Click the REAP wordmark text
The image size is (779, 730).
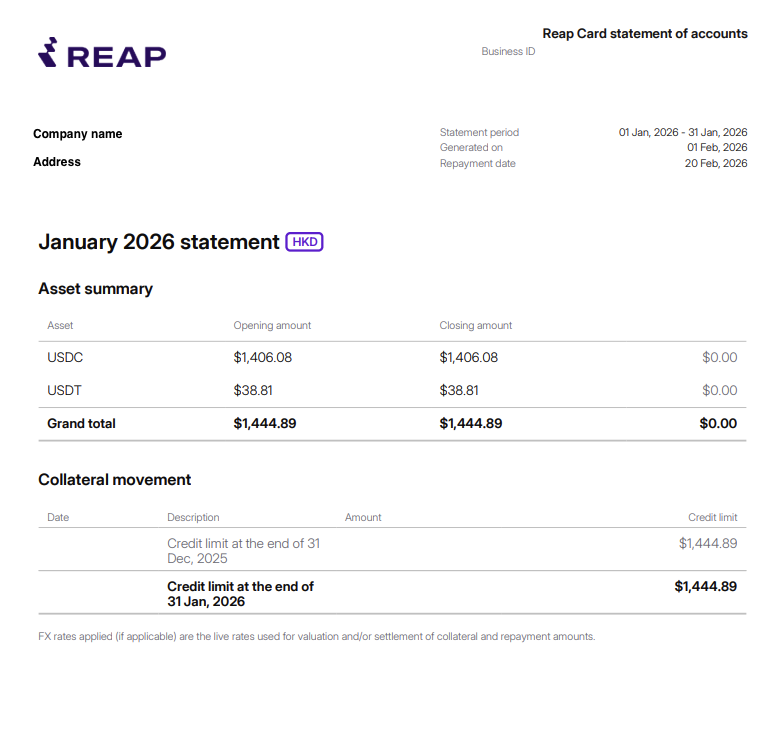pos(116,57)
